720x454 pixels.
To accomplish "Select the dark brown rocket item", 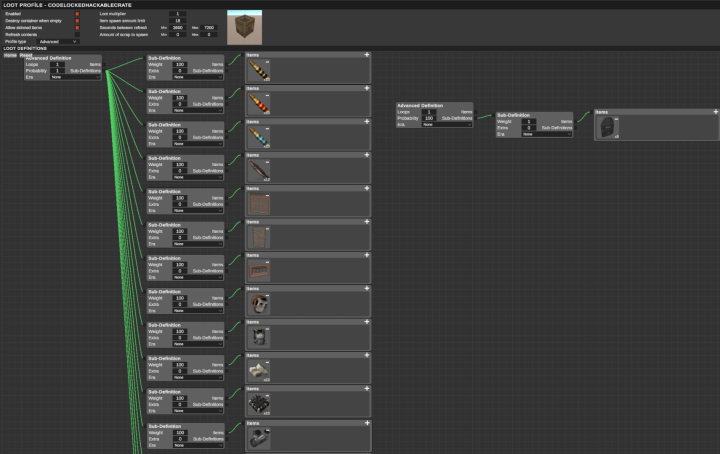I will (259, 171).
